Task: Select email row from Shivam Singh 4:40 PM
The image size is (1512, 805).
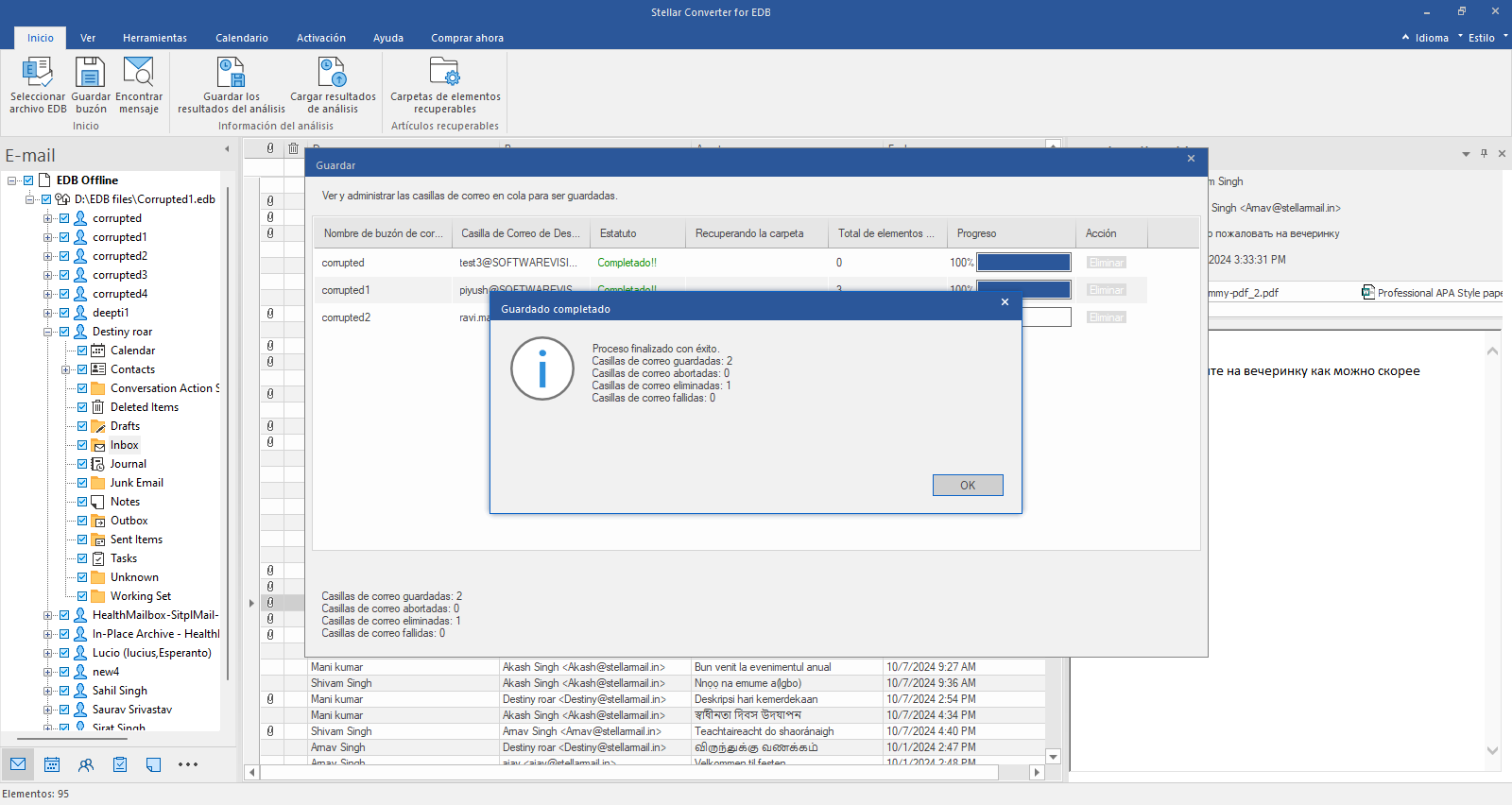Action: click(652, 731)
